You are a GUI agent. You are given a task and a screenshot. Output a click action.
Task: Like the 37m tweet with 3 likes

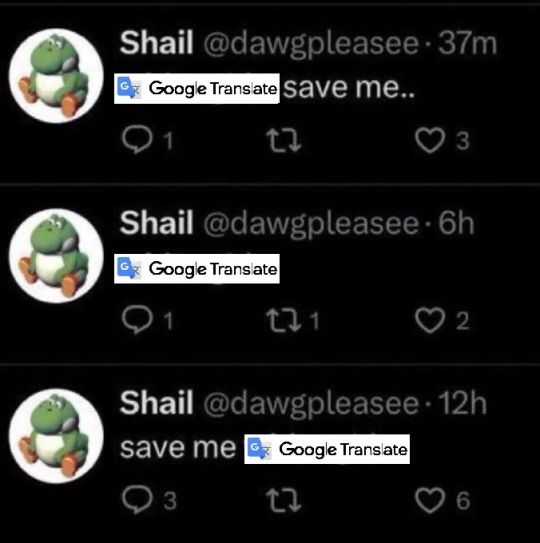click(x=430, y=140)
